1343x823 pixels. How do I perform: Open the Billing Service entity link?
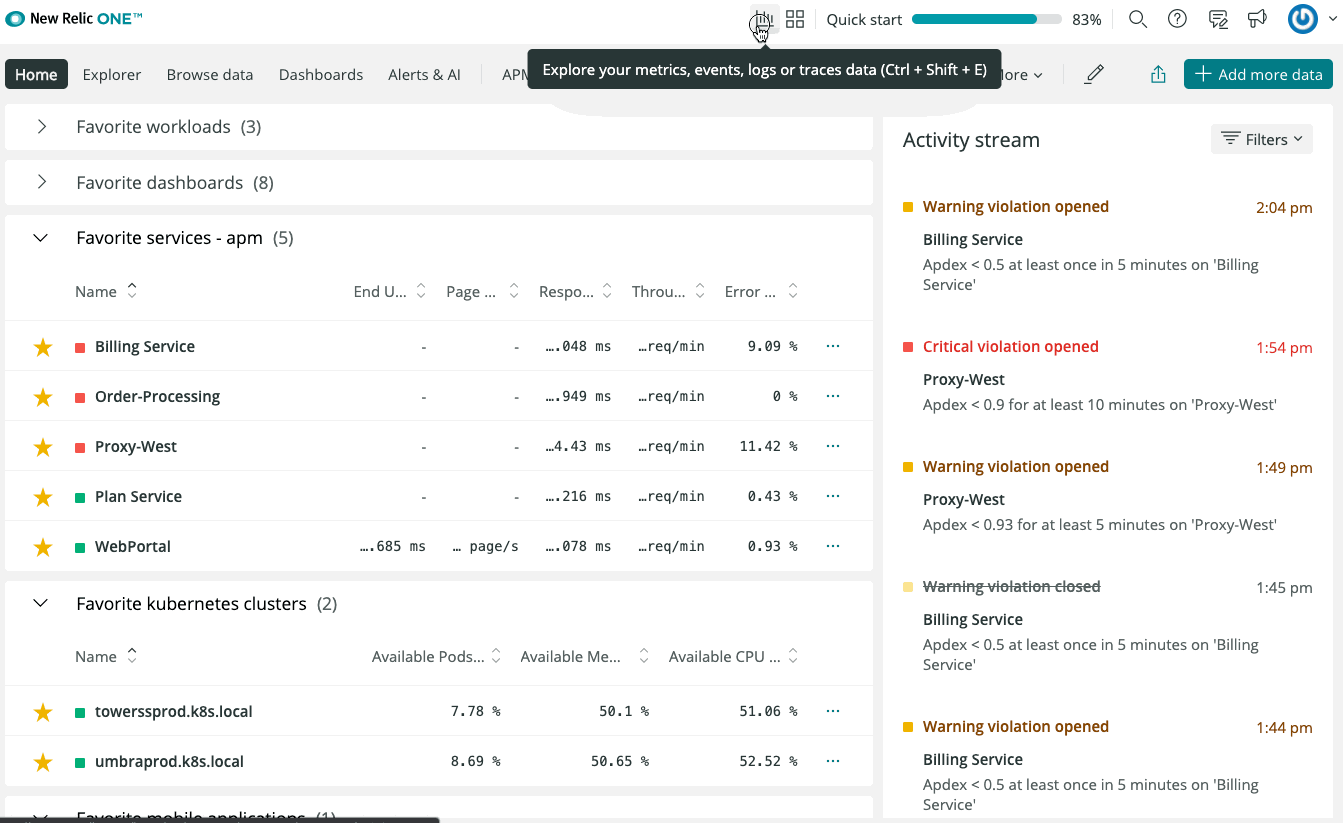[145, 346]
